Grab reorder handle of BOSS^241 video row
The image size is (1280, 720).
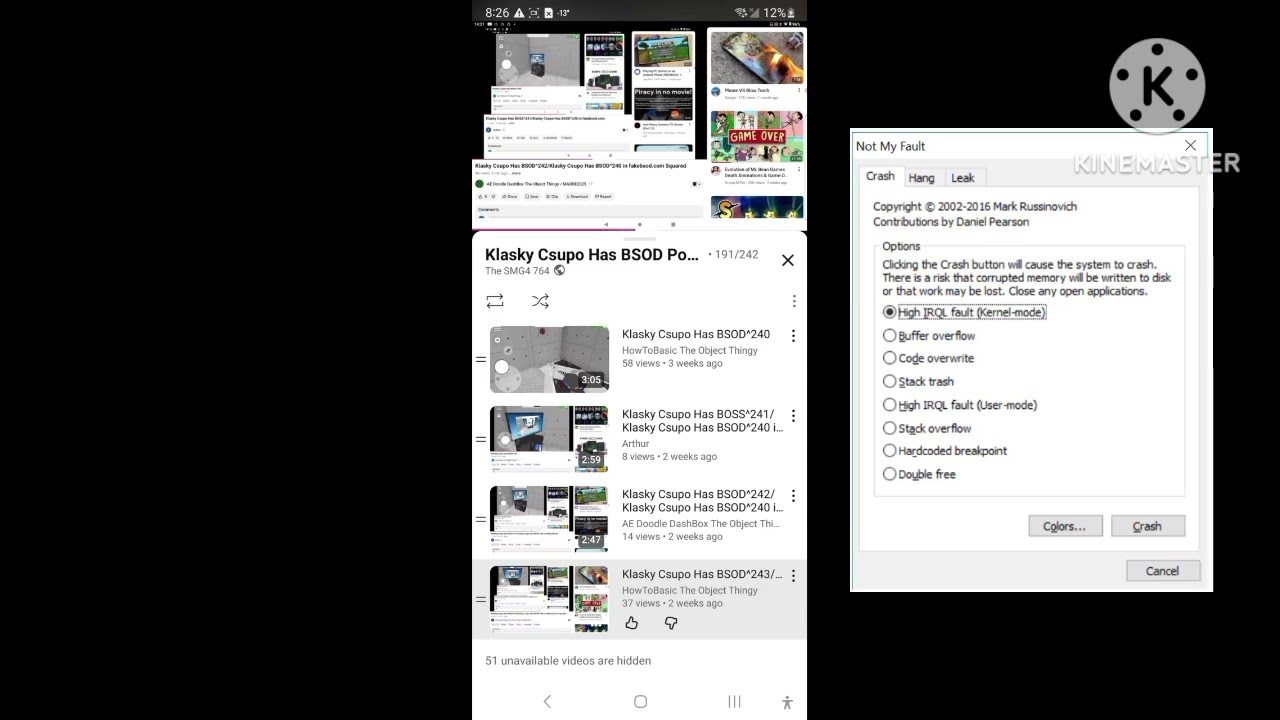pos(481,439)
